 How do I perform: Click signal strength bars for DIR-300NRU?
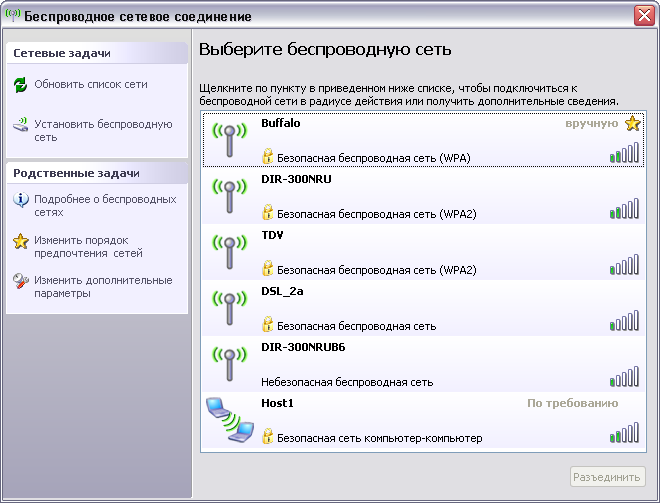[x=624, y=208]
